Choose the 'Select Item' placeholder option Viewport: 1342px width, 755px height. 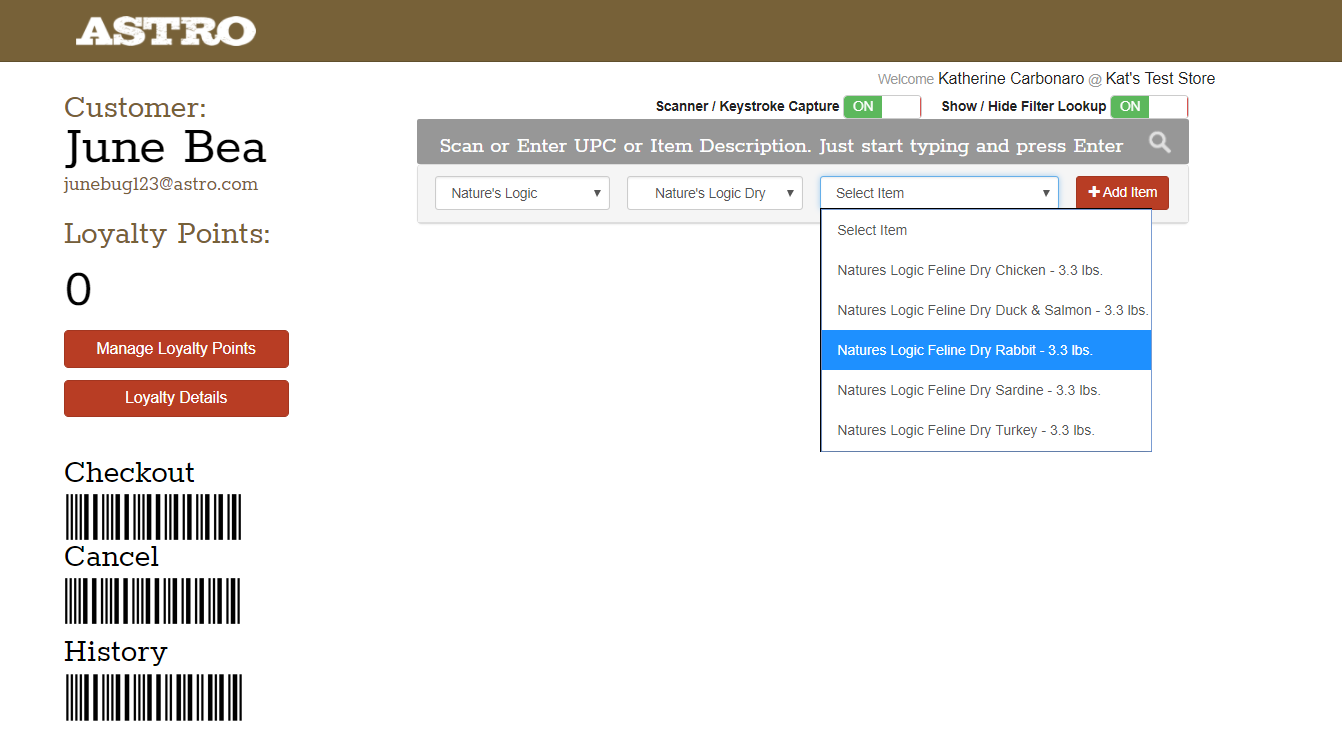click(x=986, y=230)
